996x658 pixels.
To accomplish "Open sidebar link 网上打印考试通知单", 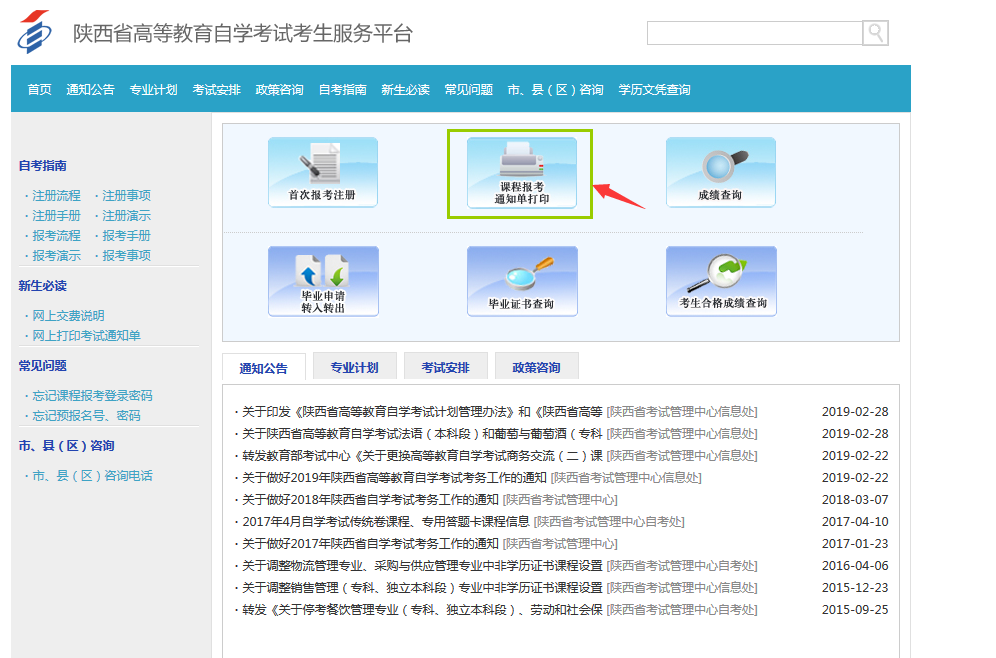I will click(86, 335).
